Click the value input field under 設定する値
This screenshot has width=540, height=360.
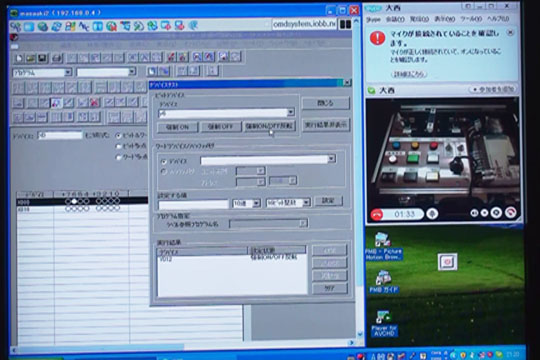click(193, 204)
